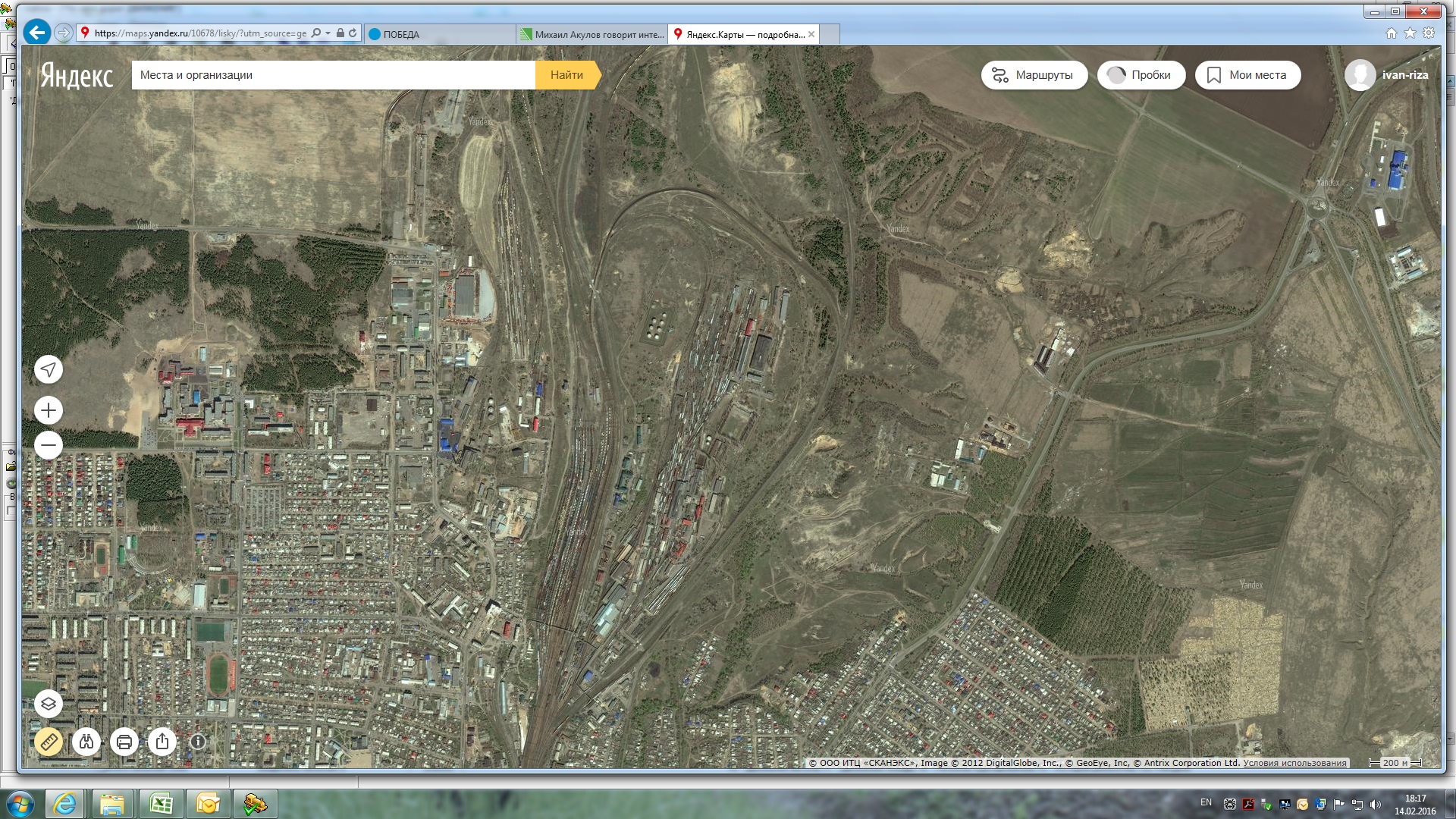
Task: Toggle the ruler distance measurement tool
Action: (x=49, y=742)
